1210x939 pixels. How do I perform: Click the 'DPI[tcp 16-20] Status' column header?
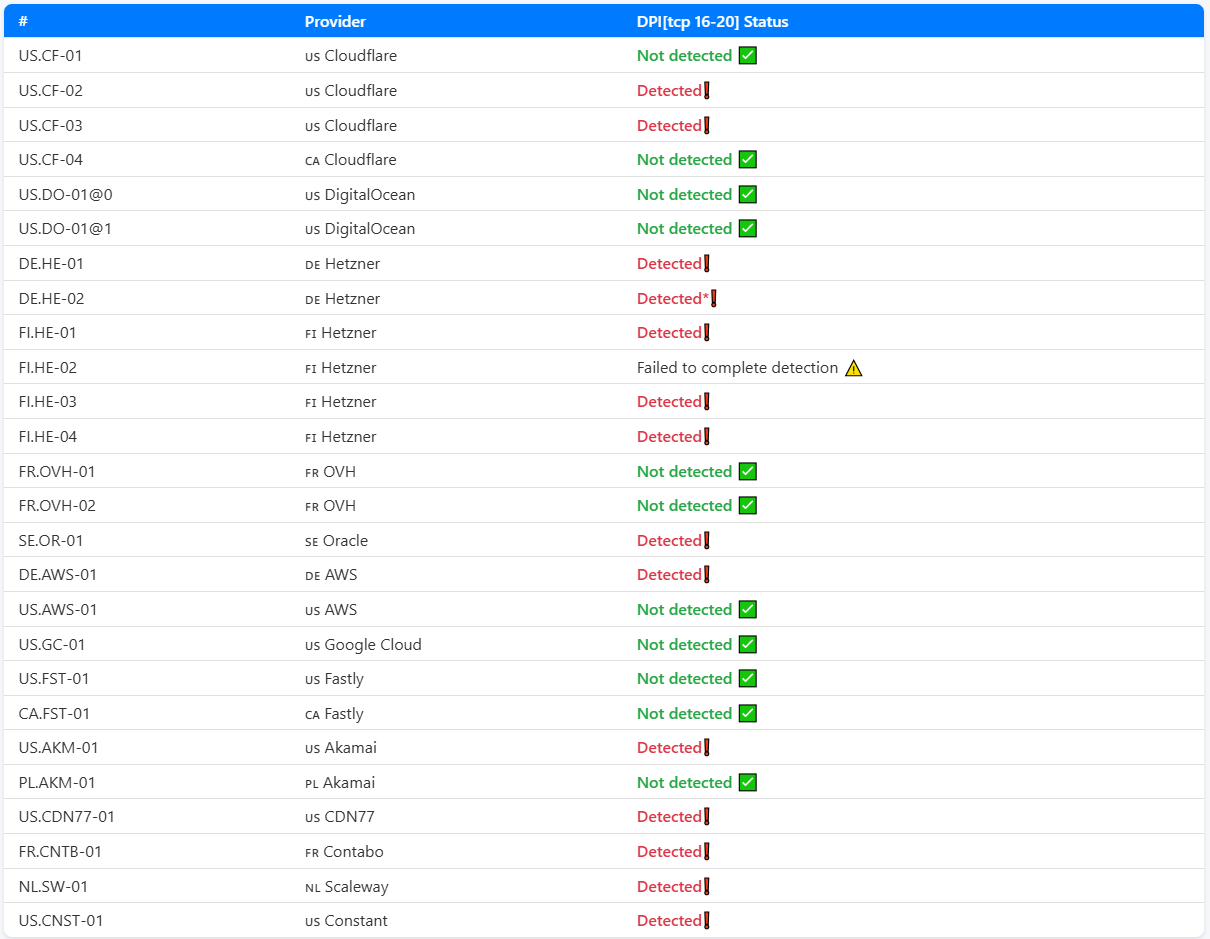tap(713, 22)
